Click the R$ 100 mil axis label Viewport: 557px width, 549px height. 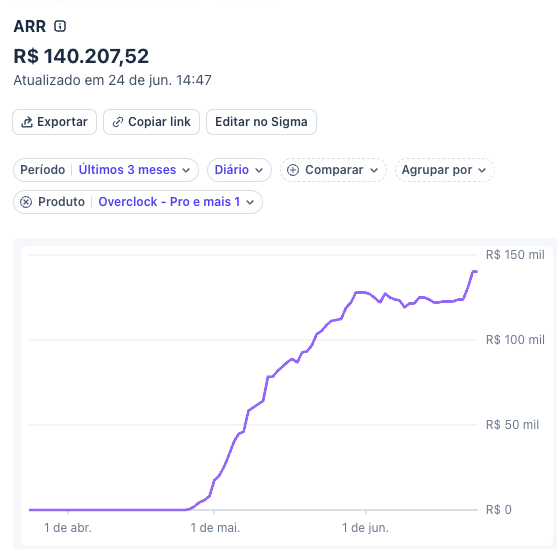pos(515,340)
